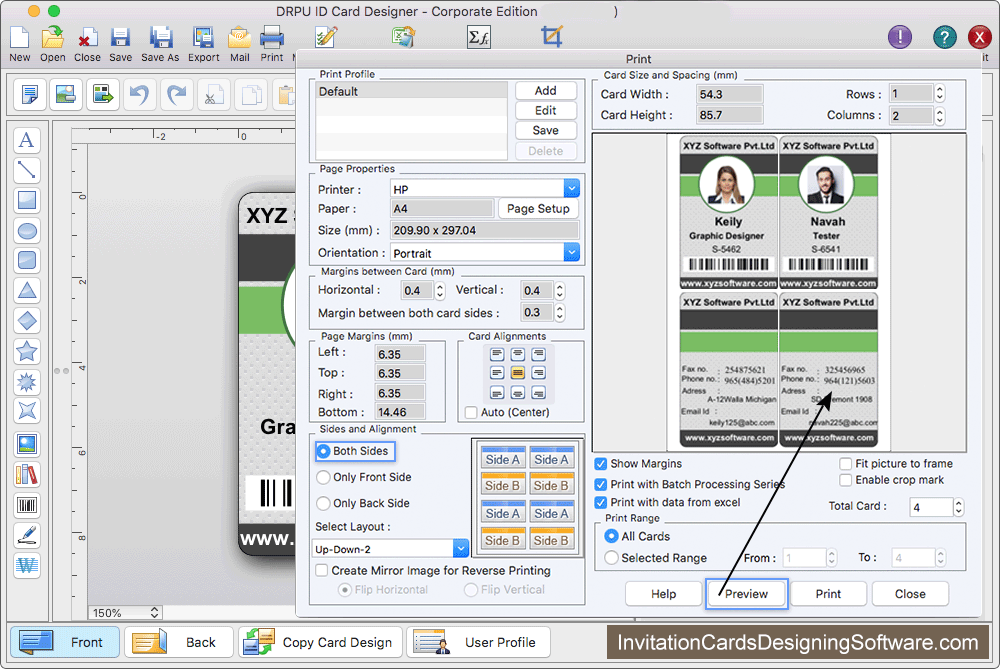Image resolution: width=1000 pixels, height=669 pixels.
Task: Adjust the Horizontal margin stepper
Action: pos(439,291)
